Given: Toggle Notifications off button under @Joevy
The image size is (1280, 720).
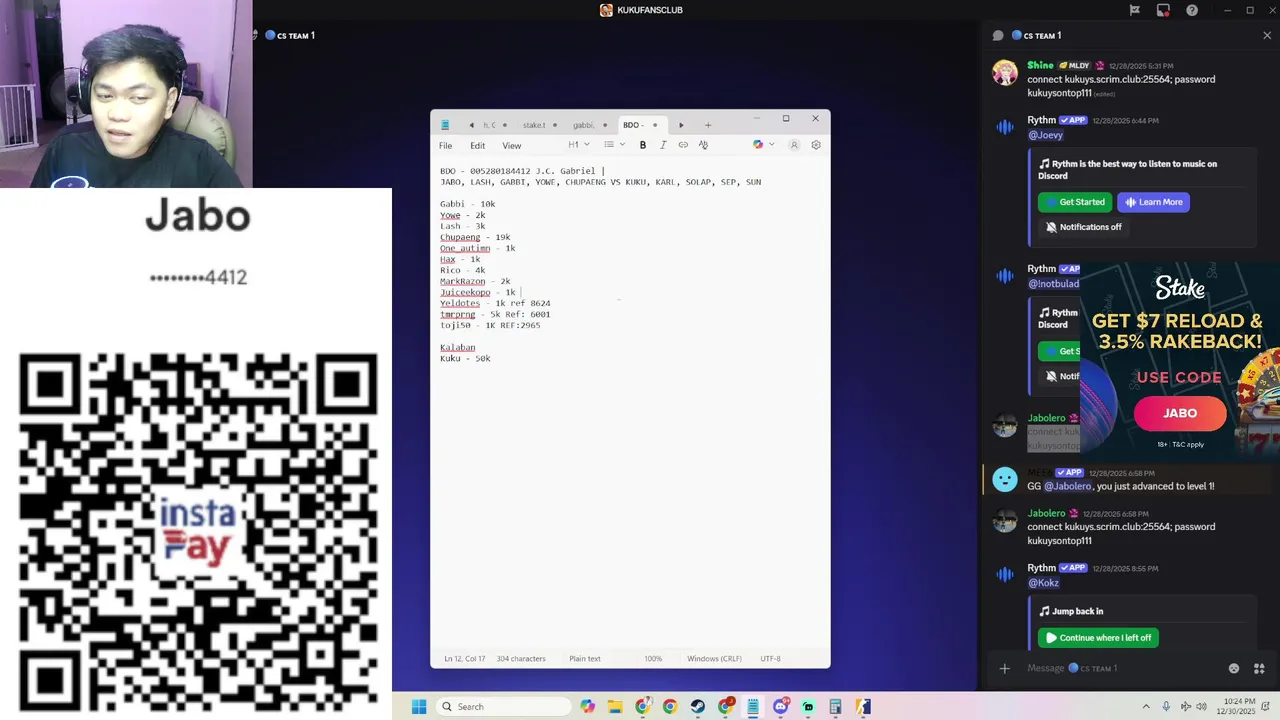Looking at the screenshot, I should pyautogui.click(x=1083, y=227).
